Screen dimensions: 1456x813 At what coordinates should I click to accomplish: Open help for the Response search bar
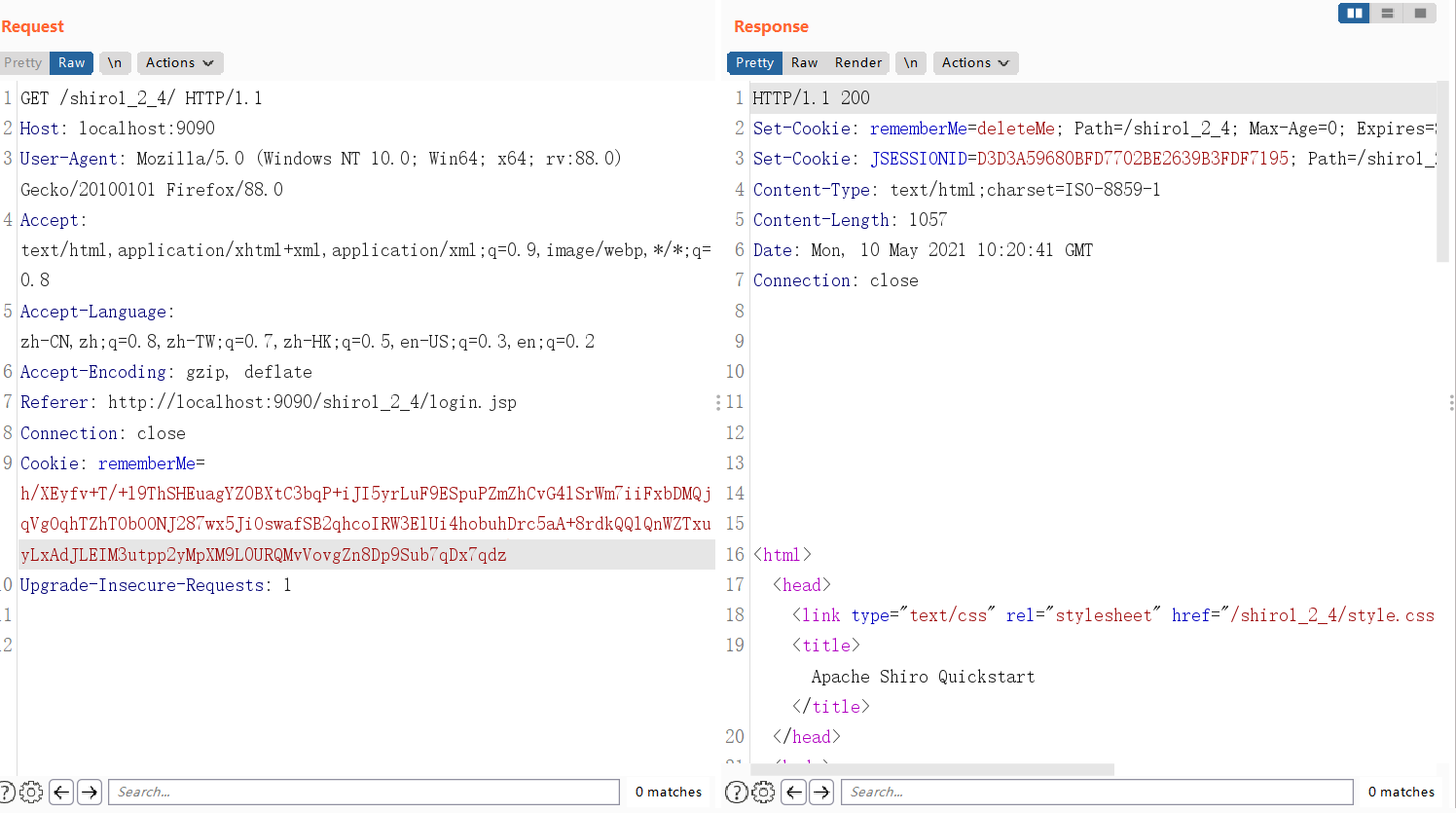pos(737,792)
